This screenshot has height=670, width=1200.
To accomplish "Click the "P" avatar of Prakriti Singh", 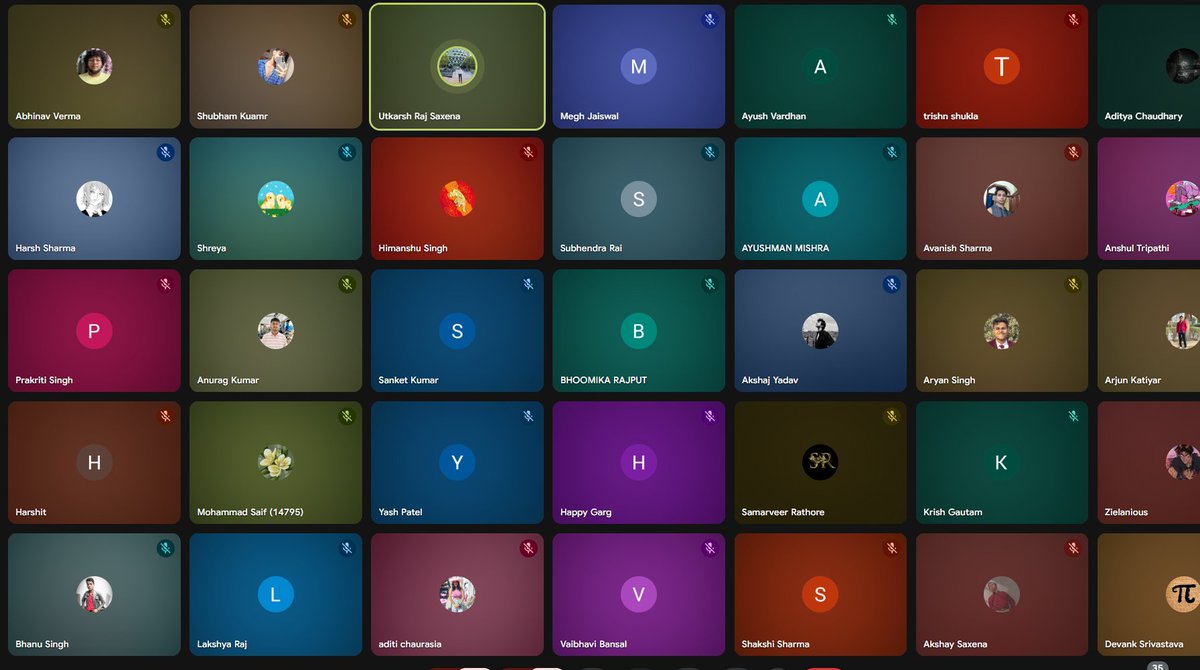I will 94,331.
